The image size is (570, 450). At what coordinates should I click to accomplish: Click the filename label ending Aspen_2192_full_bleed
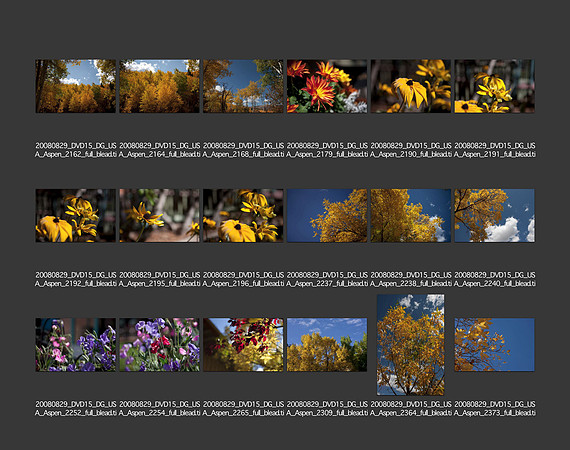pyautogui.click(x=76, y=279)
